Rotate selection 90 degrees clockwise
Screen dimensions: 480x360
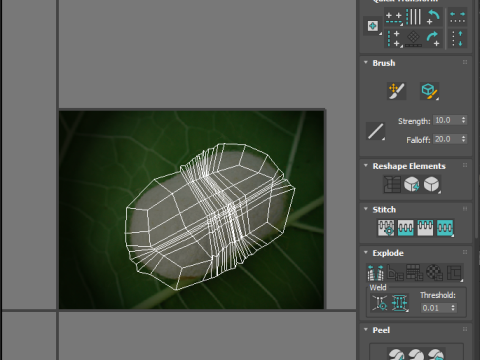(x=433, y=39)
